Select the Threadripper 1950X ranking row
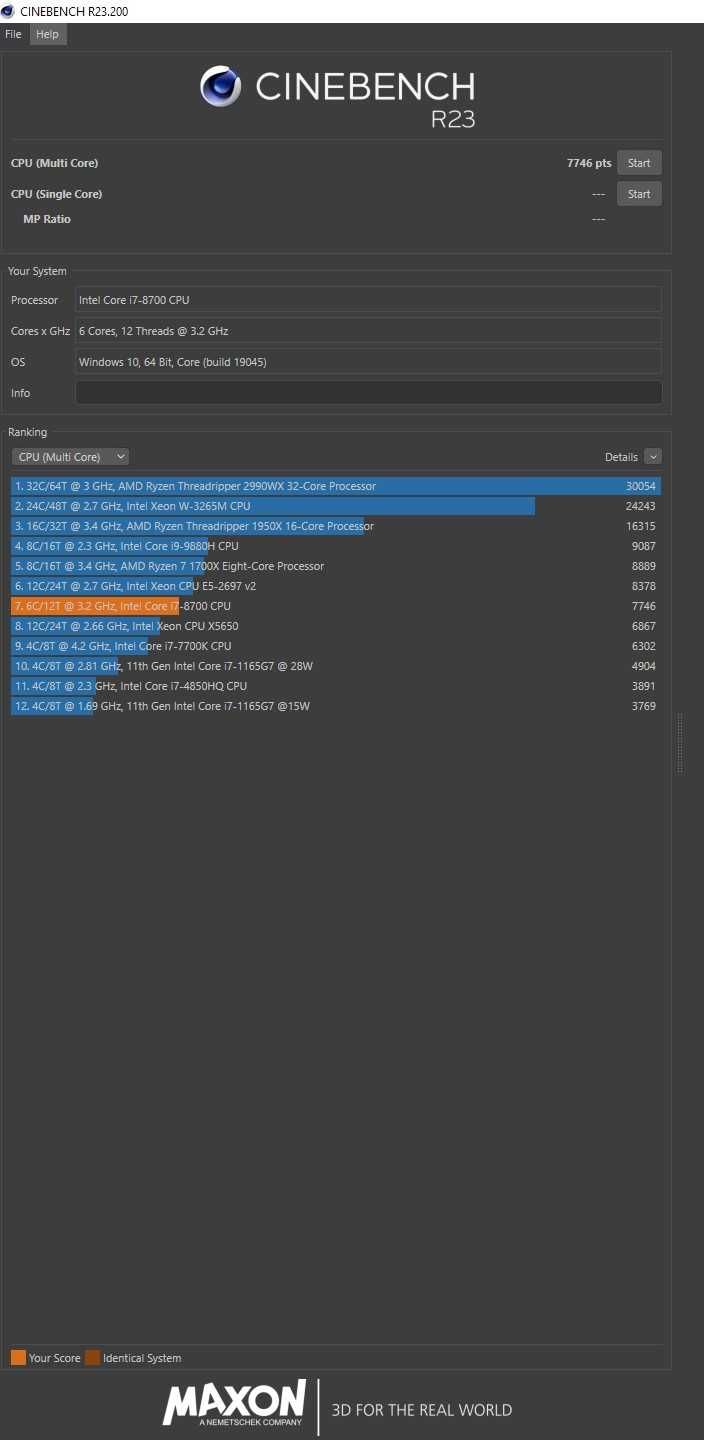This screenshot has width=704, height=1440. [x=336, y=526]
